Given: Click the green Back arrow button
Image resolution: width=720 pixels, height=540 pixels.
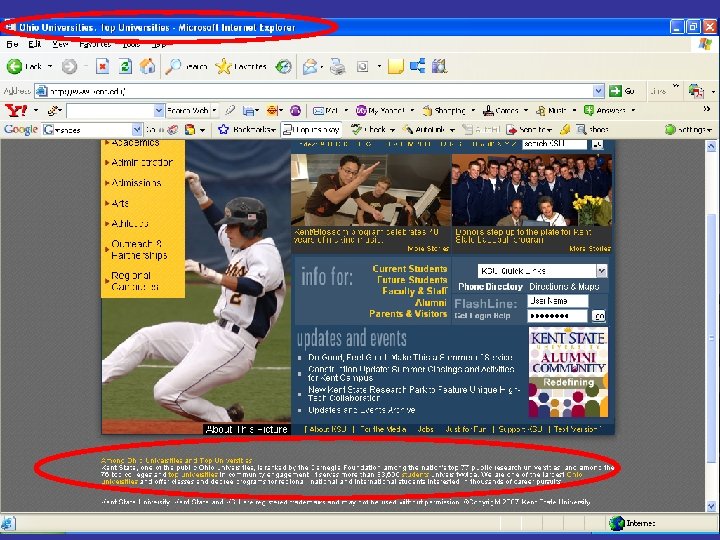Looking at the screenshot, I should pos(14,67).
